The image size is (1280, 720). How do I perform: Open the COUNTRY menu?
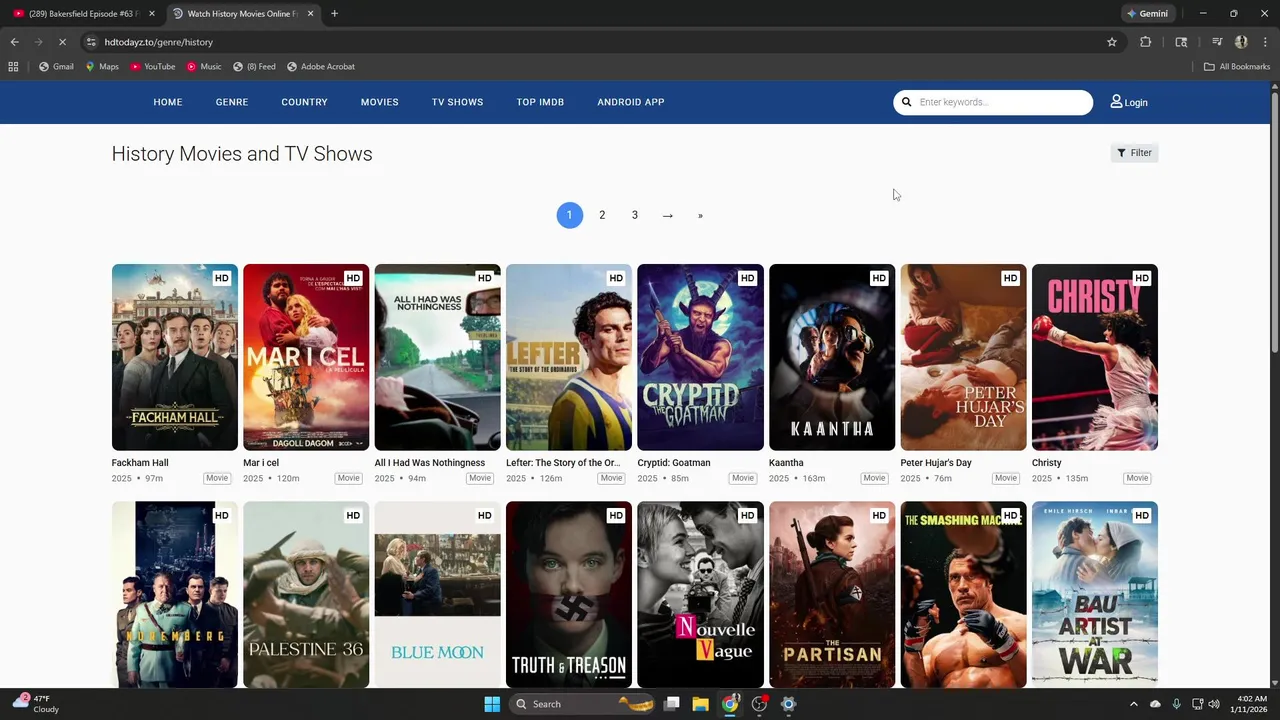[x=304, y=102]
